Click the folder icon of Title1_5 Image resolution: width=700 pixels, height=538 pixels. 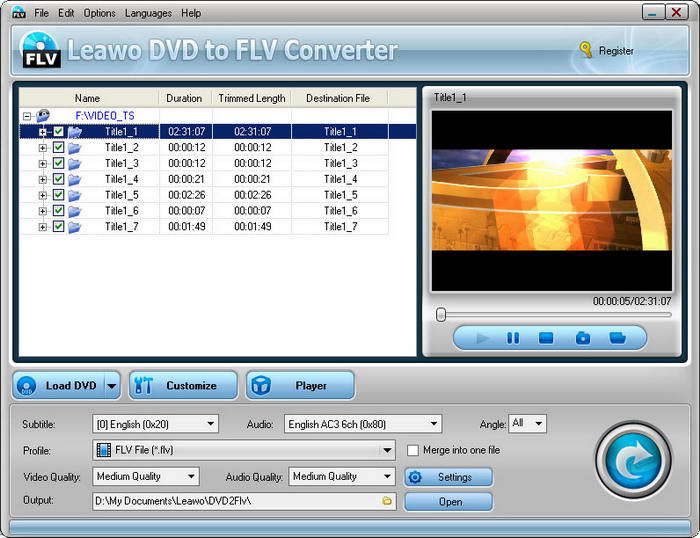[75, 195]
